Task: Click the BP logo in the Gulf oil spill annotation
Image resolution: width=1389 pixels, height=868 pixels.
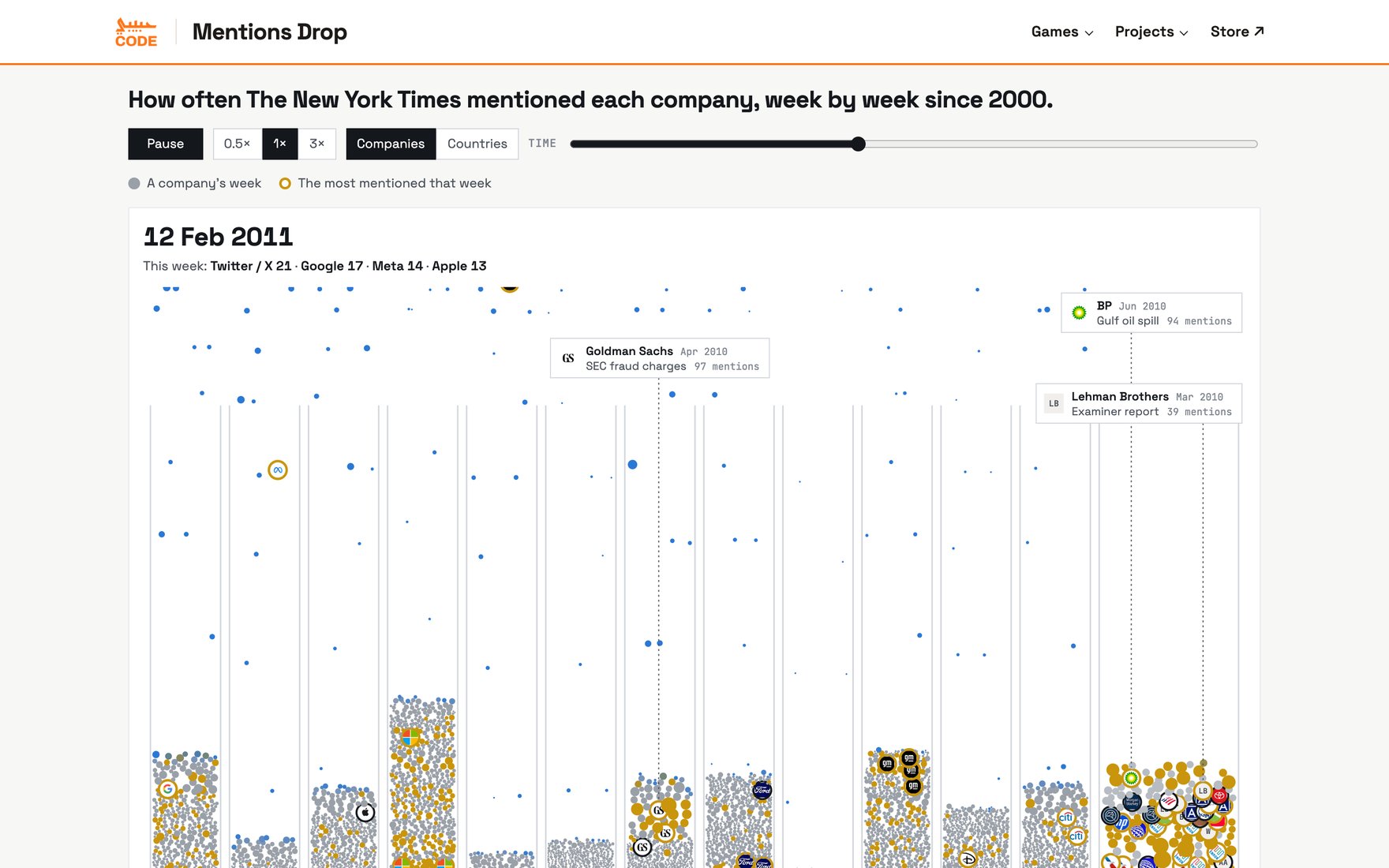Action: (1079, 313)
